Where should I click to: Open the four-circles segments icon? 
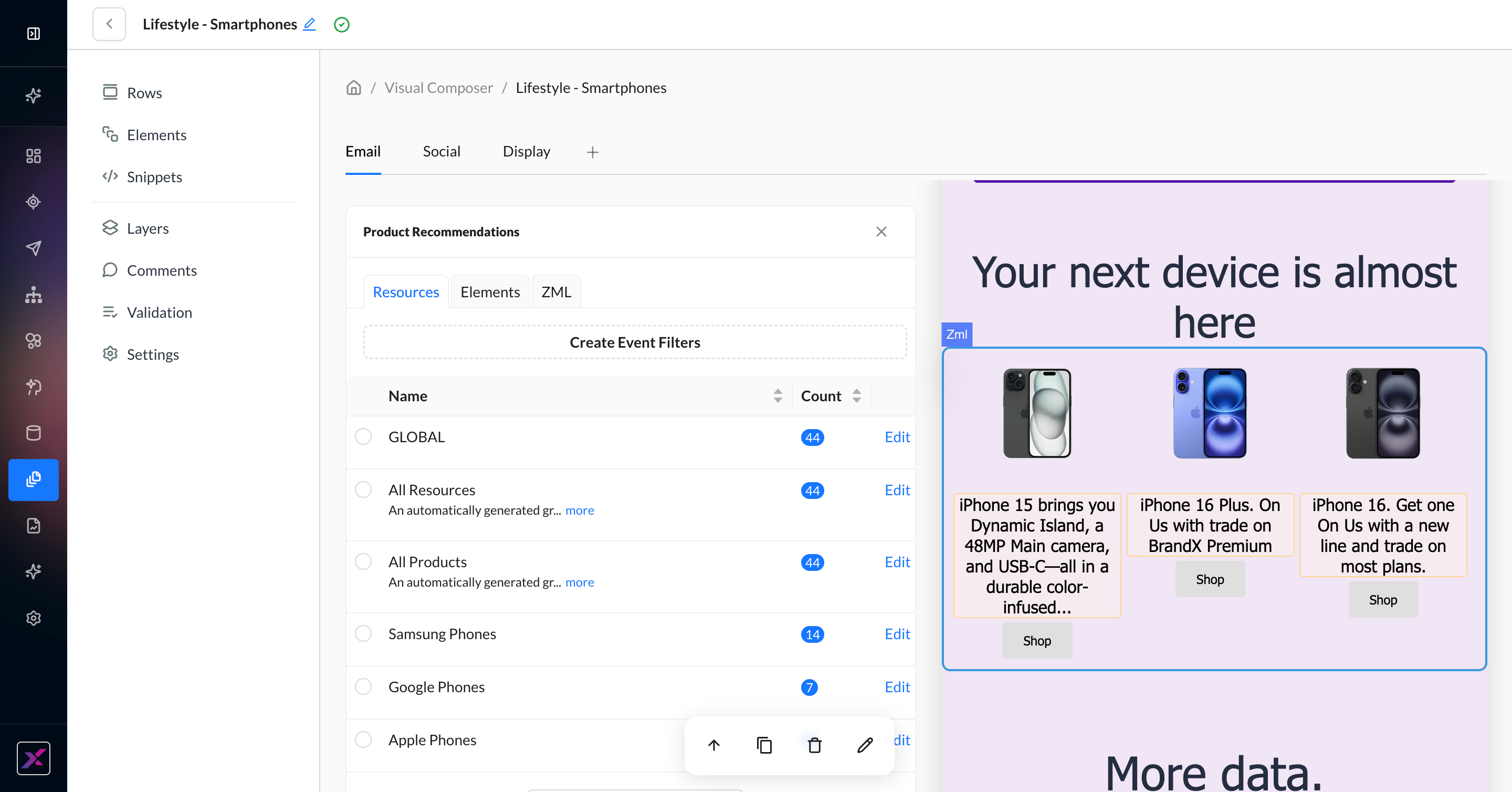pos(34,341)
